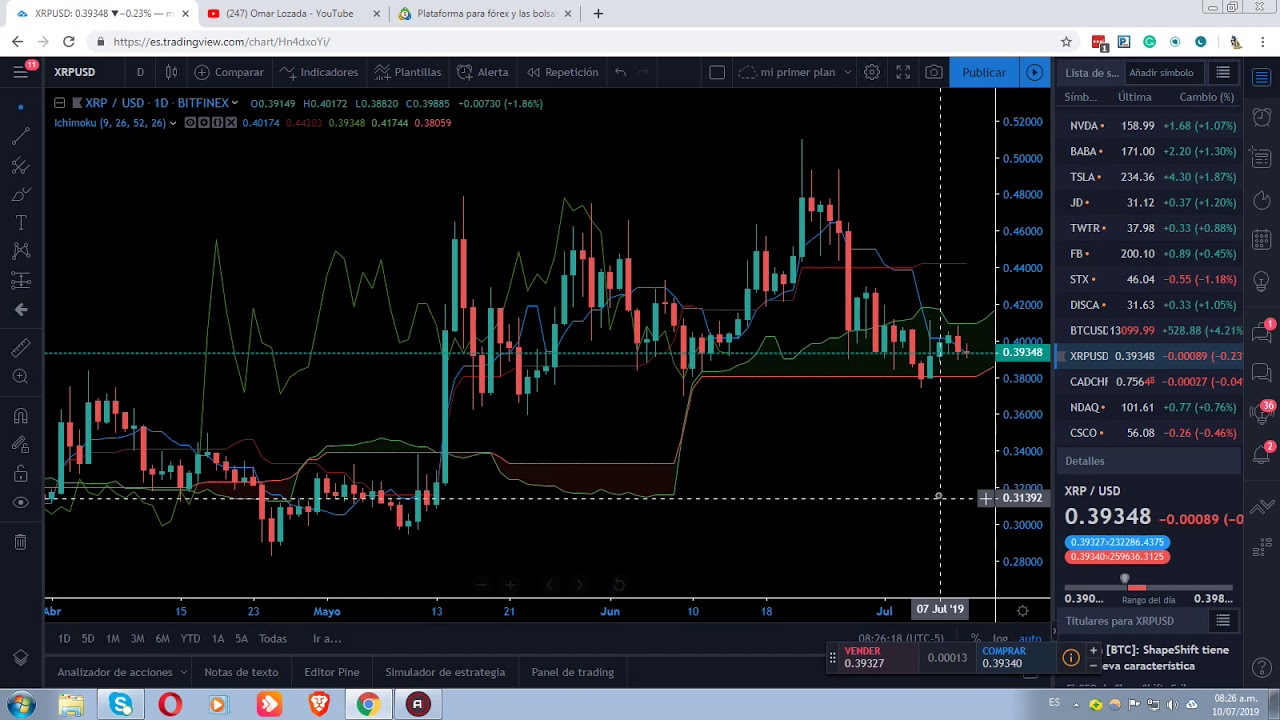
Task: Click the Publicar button
Action: (x=984, y=72)
